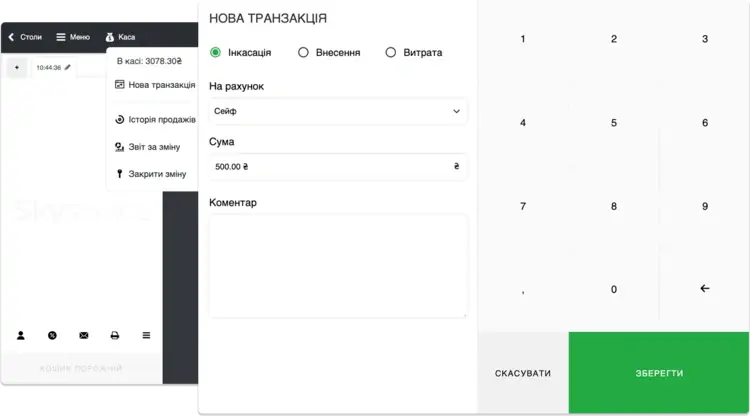Open the Каса money bag menu
This screenshot has width=750, height=416.
point(121,37)
